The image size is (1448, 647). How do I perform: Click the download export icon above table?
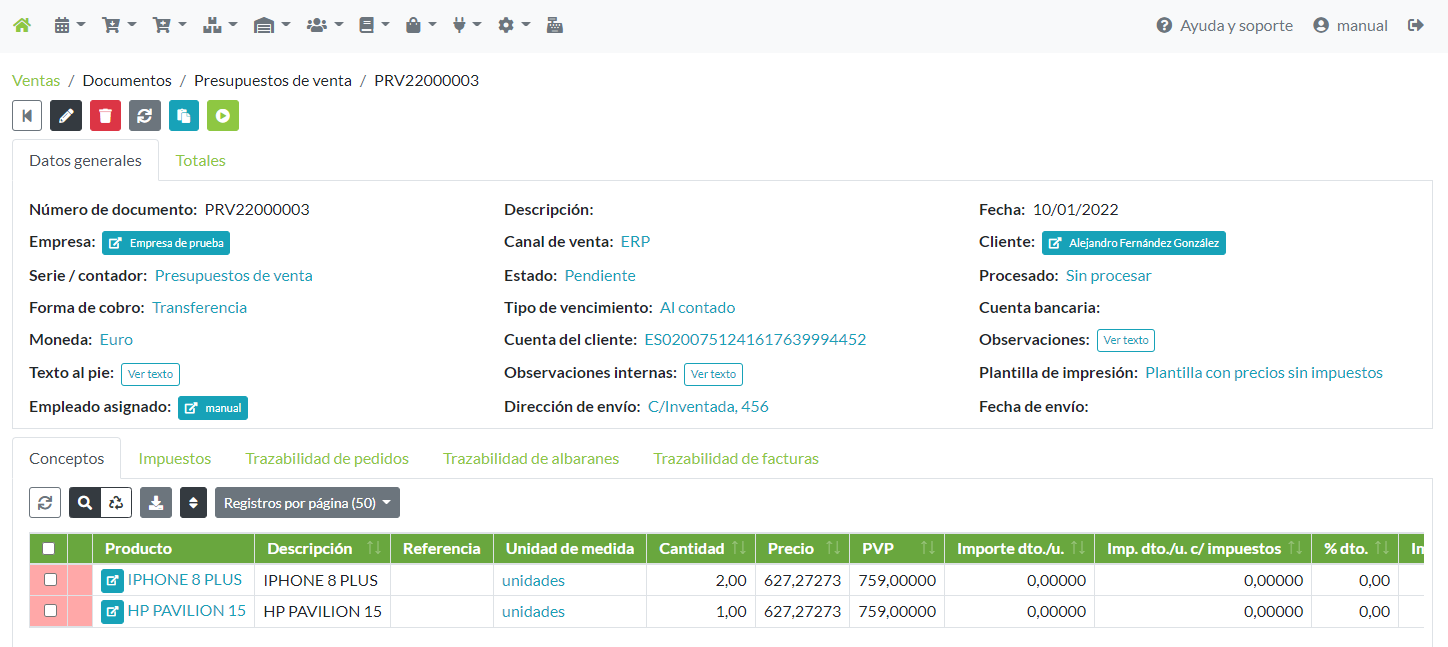tap(156, 503)
